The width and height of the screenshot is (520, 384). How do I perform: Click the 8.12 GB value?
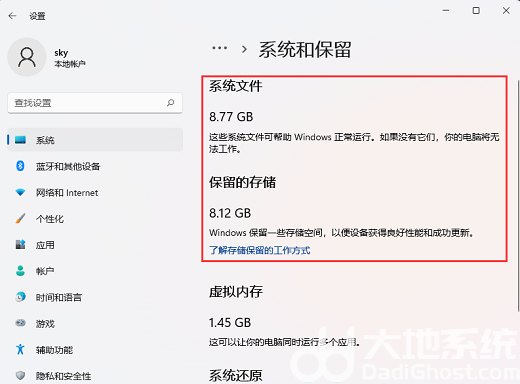(x=230, y=213)
